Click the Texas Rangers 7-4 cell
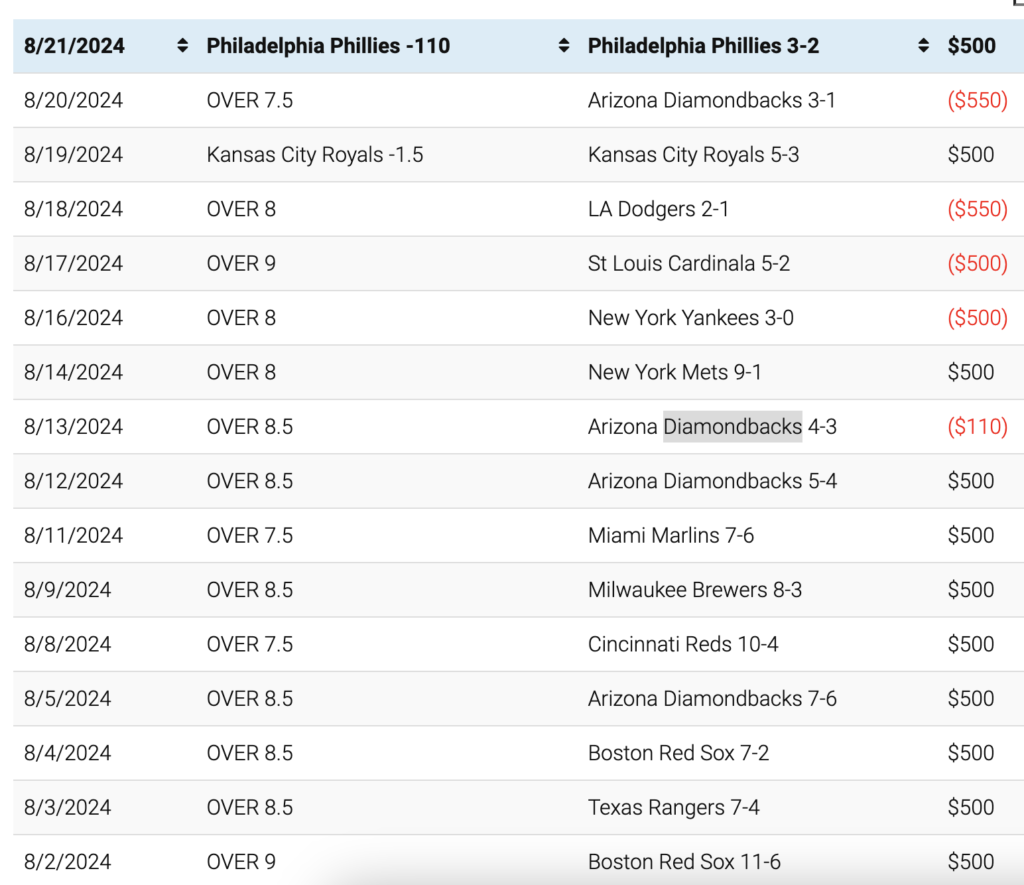This screenshot has width=1024, height=885. (673, 807)
